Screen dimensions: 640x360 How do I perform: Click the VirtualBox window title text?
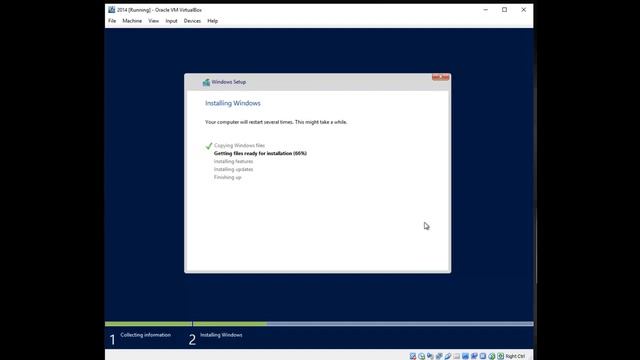pyautogui.click(x=159, y=10)
